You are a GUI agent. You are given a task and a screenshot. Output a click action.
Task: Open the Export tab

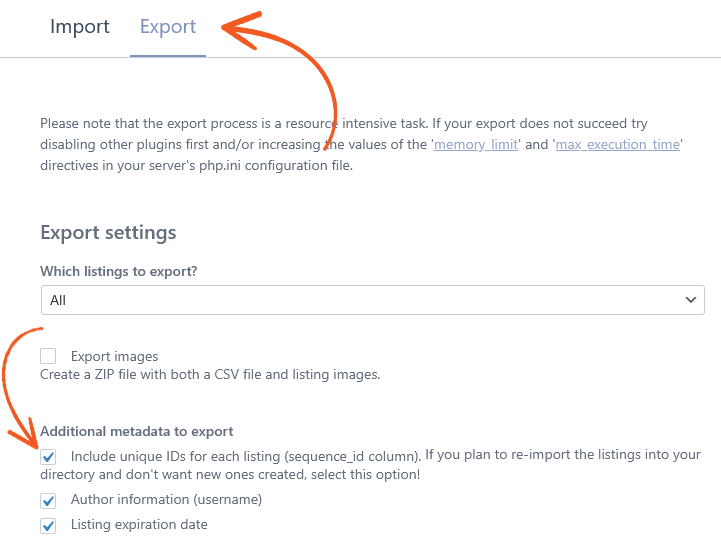[168, 28]
